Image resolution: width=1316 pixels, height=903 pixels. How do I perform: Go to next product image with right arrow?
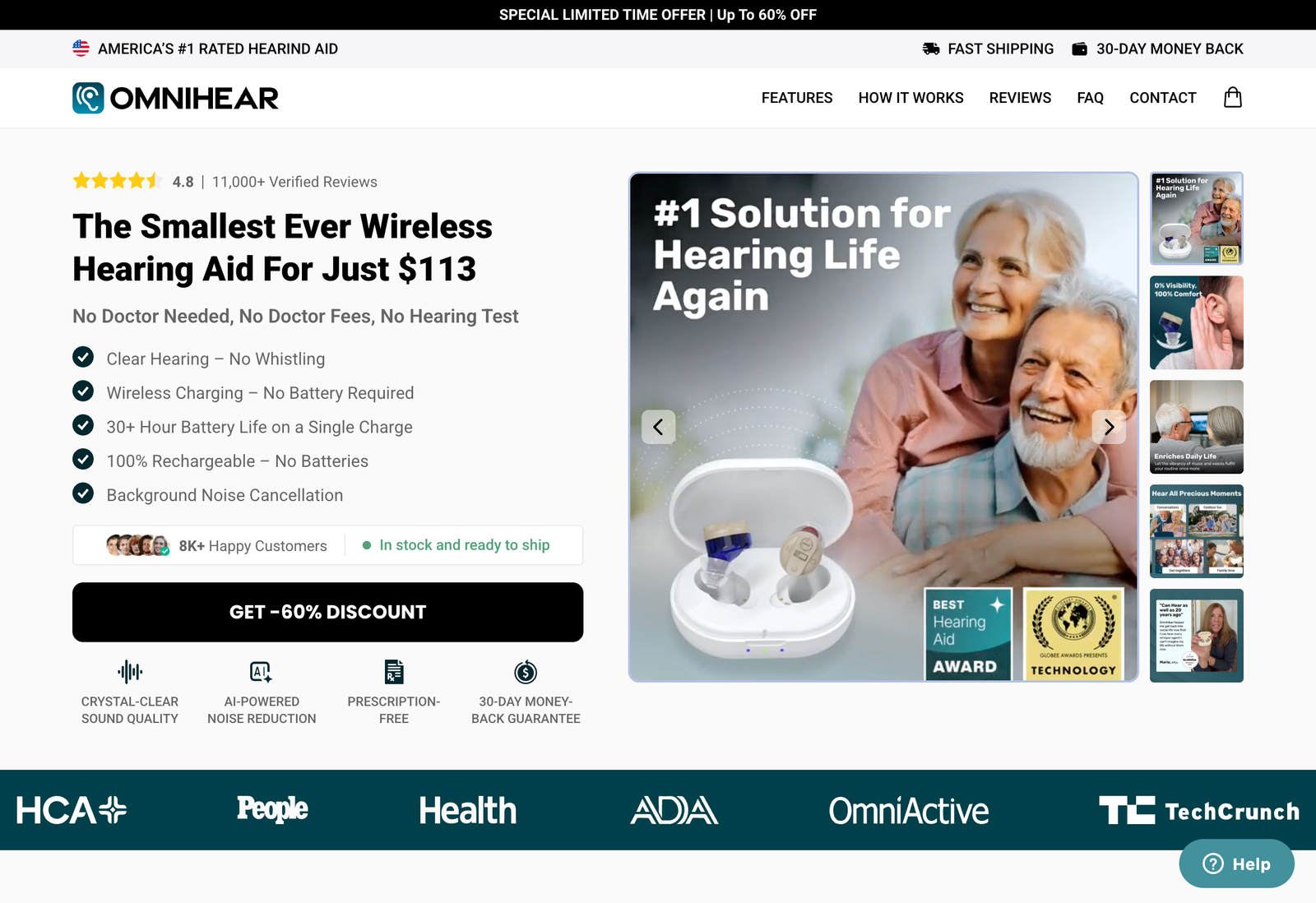(x=1109, y=427)
